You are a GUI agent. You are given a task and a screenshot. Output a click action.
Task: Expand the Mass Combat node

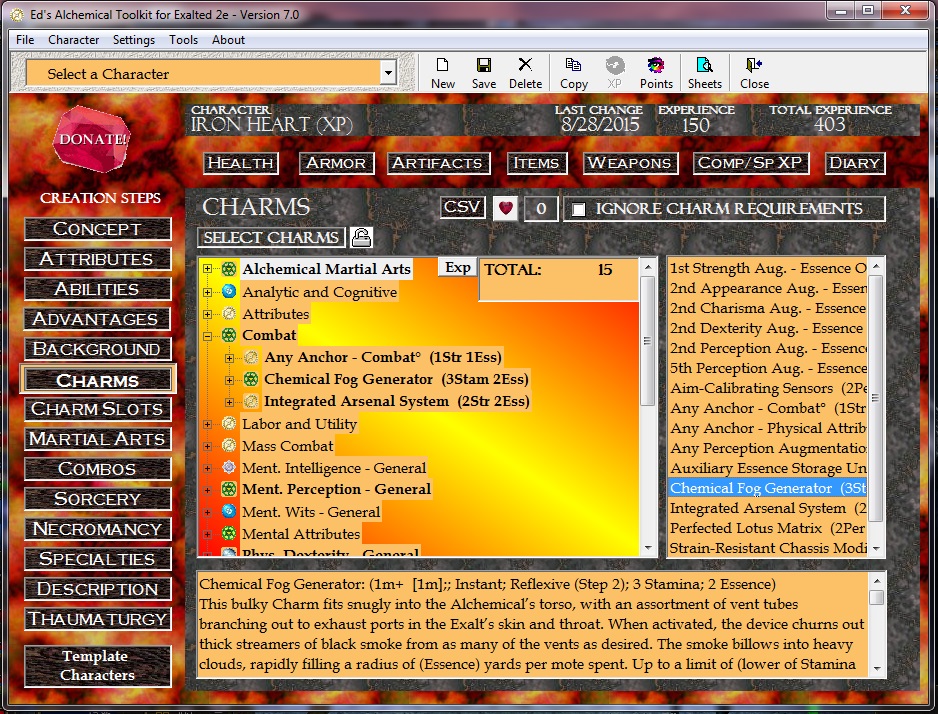[x=208, y=446]
